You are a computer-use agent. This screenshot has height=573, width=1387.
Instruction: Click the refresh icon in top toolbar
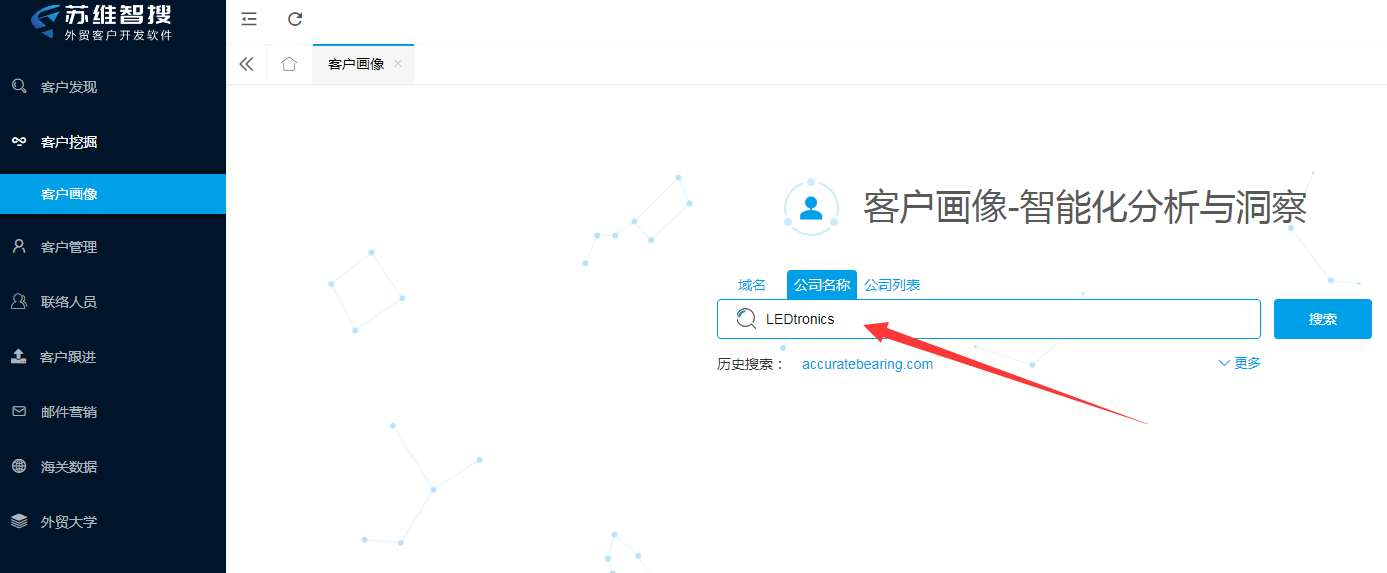click(x=295, y=19)
